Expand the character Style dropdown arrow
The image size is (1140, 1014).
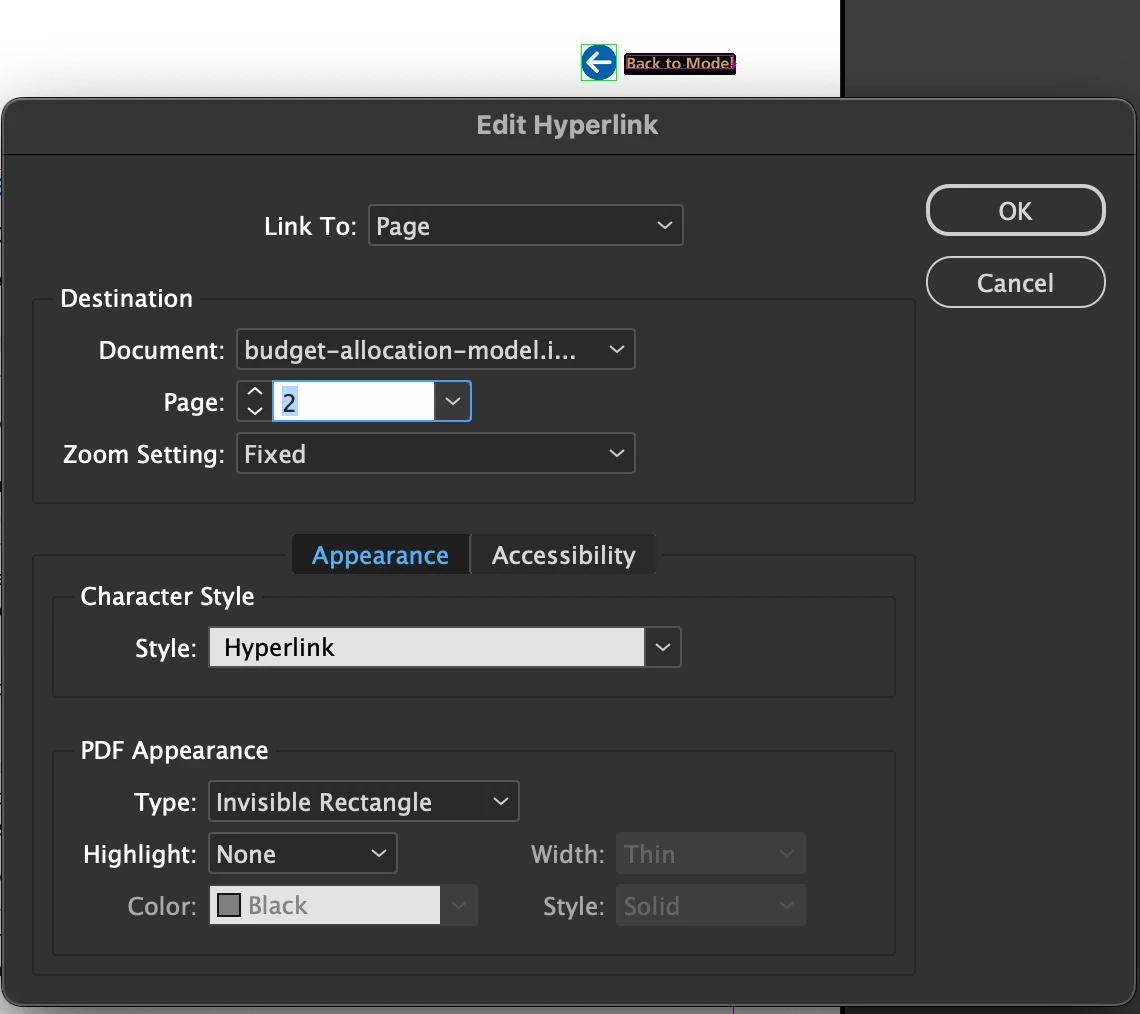click(x=662, y=647)
